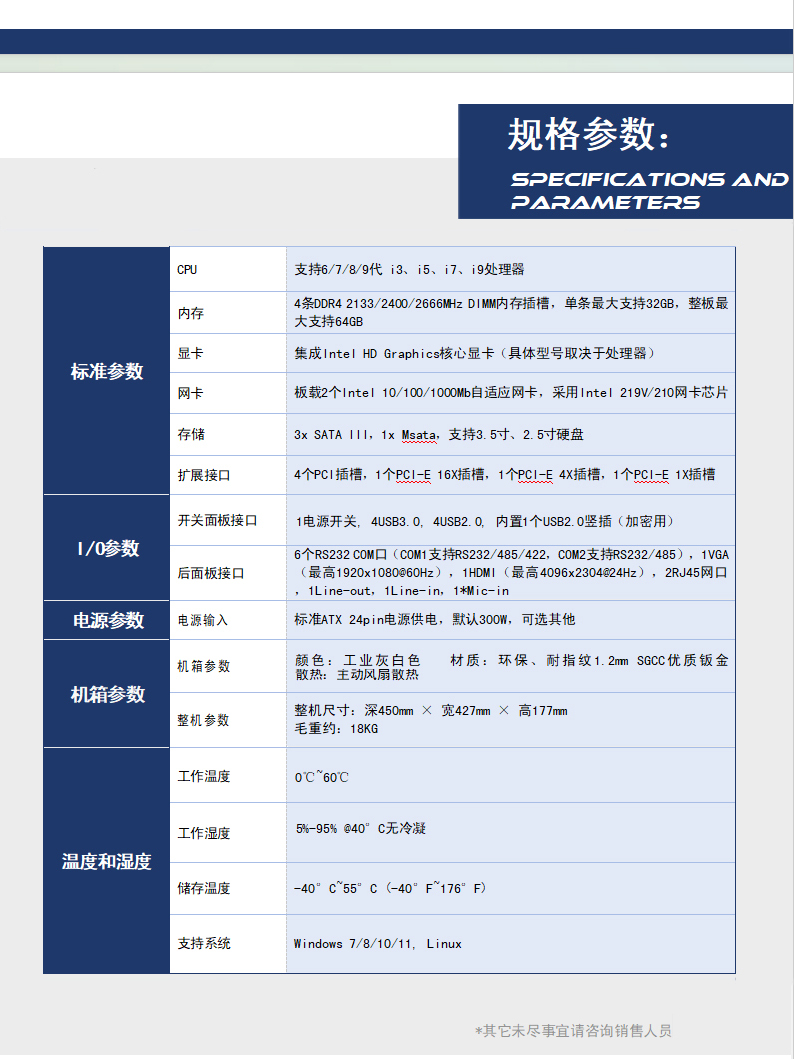Image resolution: width=794 pixels, height=1059 pixels.
Task: Click the 机箱参数 dark blue header cell
Action: [107, 694]
